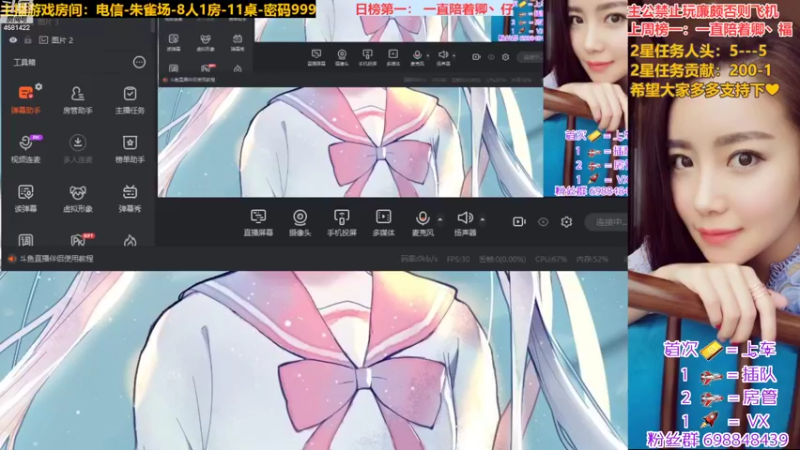Click 手机投屏 in the small mirrored toolbar
This screenshot has width=800, height=450.
[x=367, y=57]
